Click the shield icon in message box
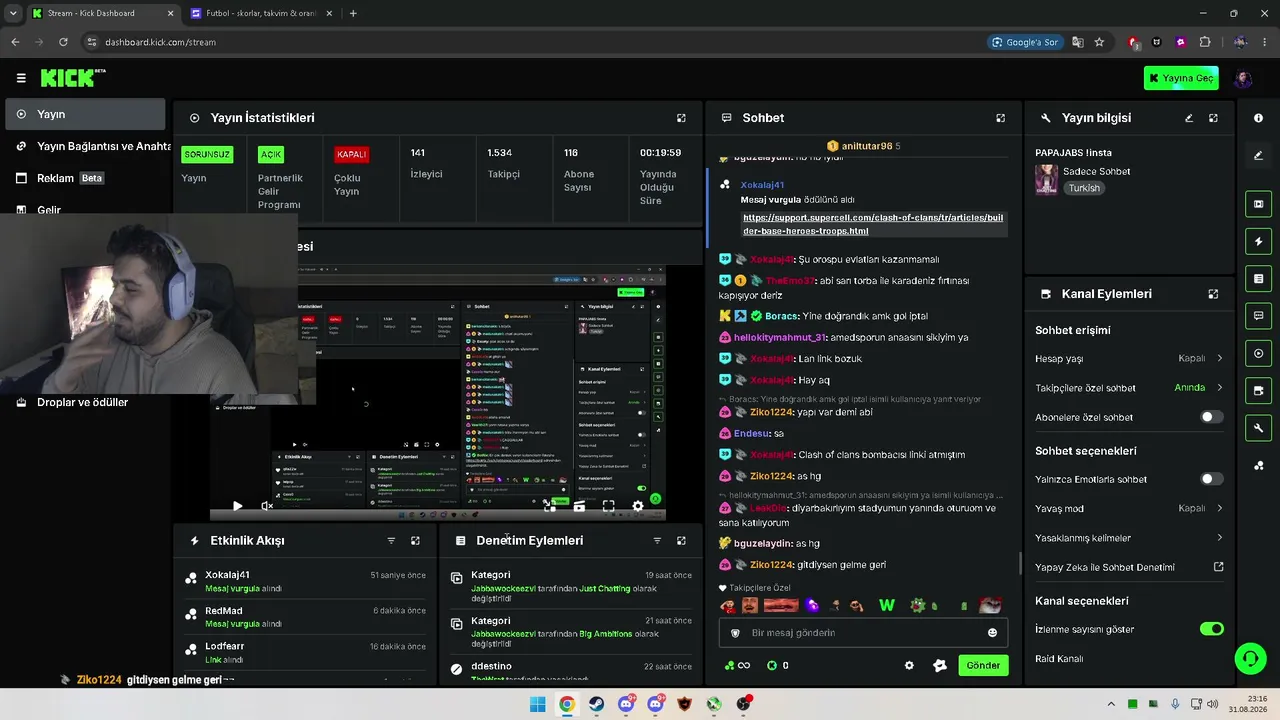The width and height of the screenshot is (1280, 720). tap(736, 633)
